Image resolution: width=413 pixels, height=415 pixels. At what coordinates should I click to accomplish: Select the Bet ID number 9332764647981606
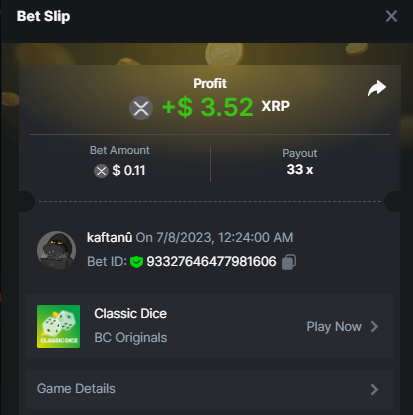point(211,262)
